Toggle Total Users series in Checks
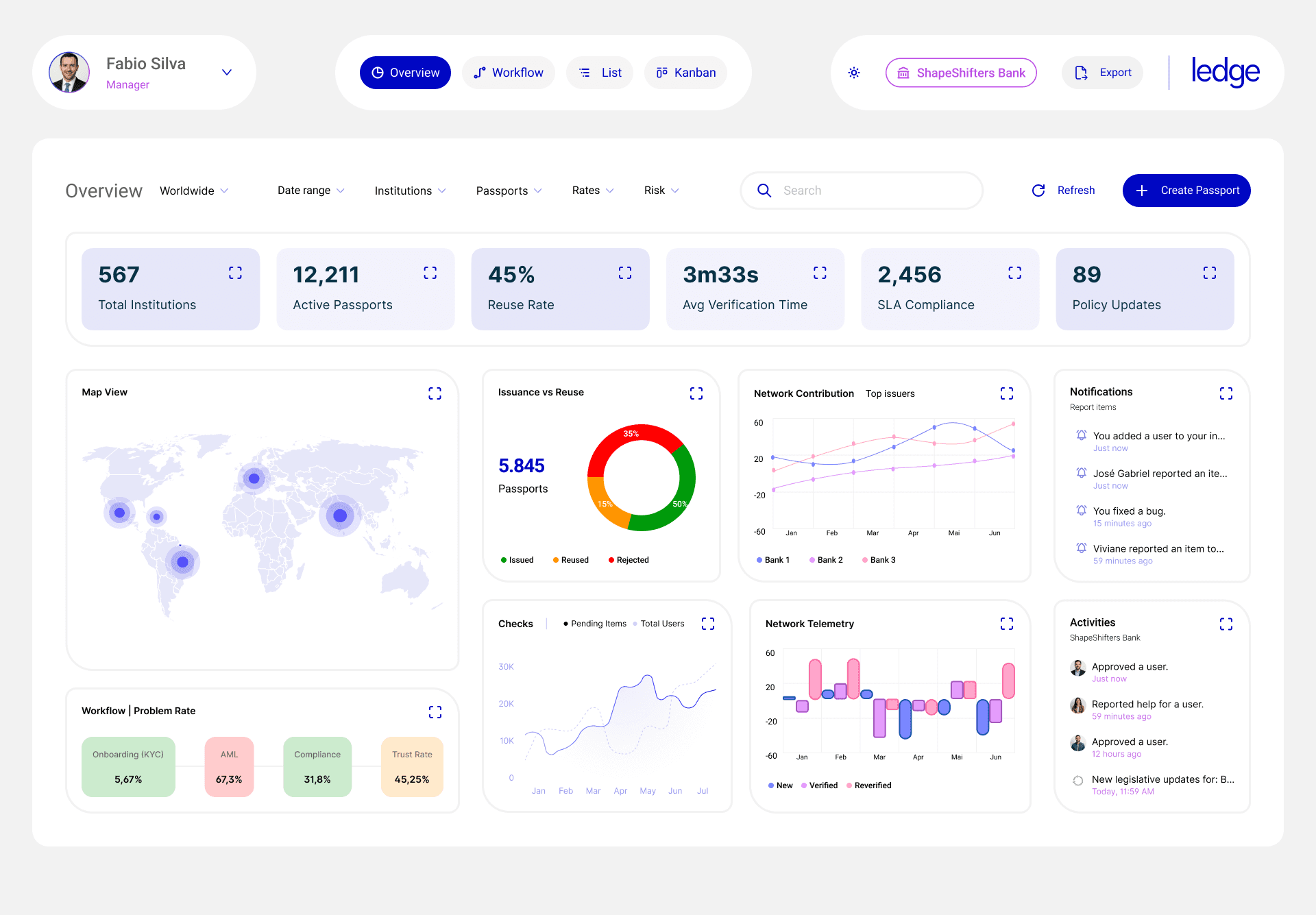This screenshot has width=1316, height=915. coord(659,624)
